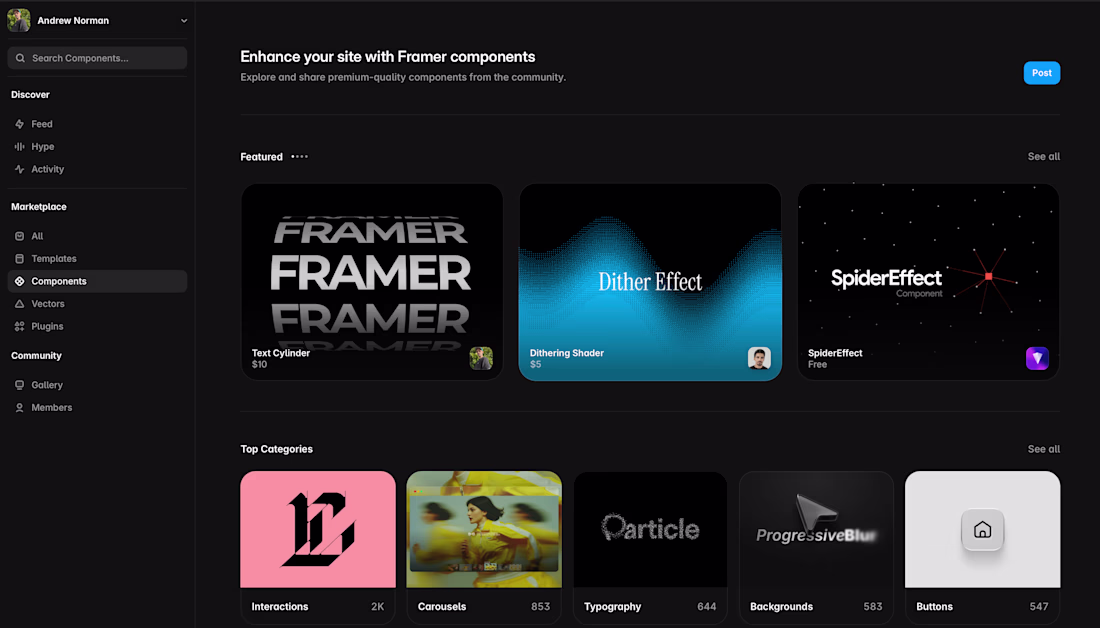Click the Gallery icon in sidebar
Screen dimensions: 1100x628
click(x=20, y=385)
